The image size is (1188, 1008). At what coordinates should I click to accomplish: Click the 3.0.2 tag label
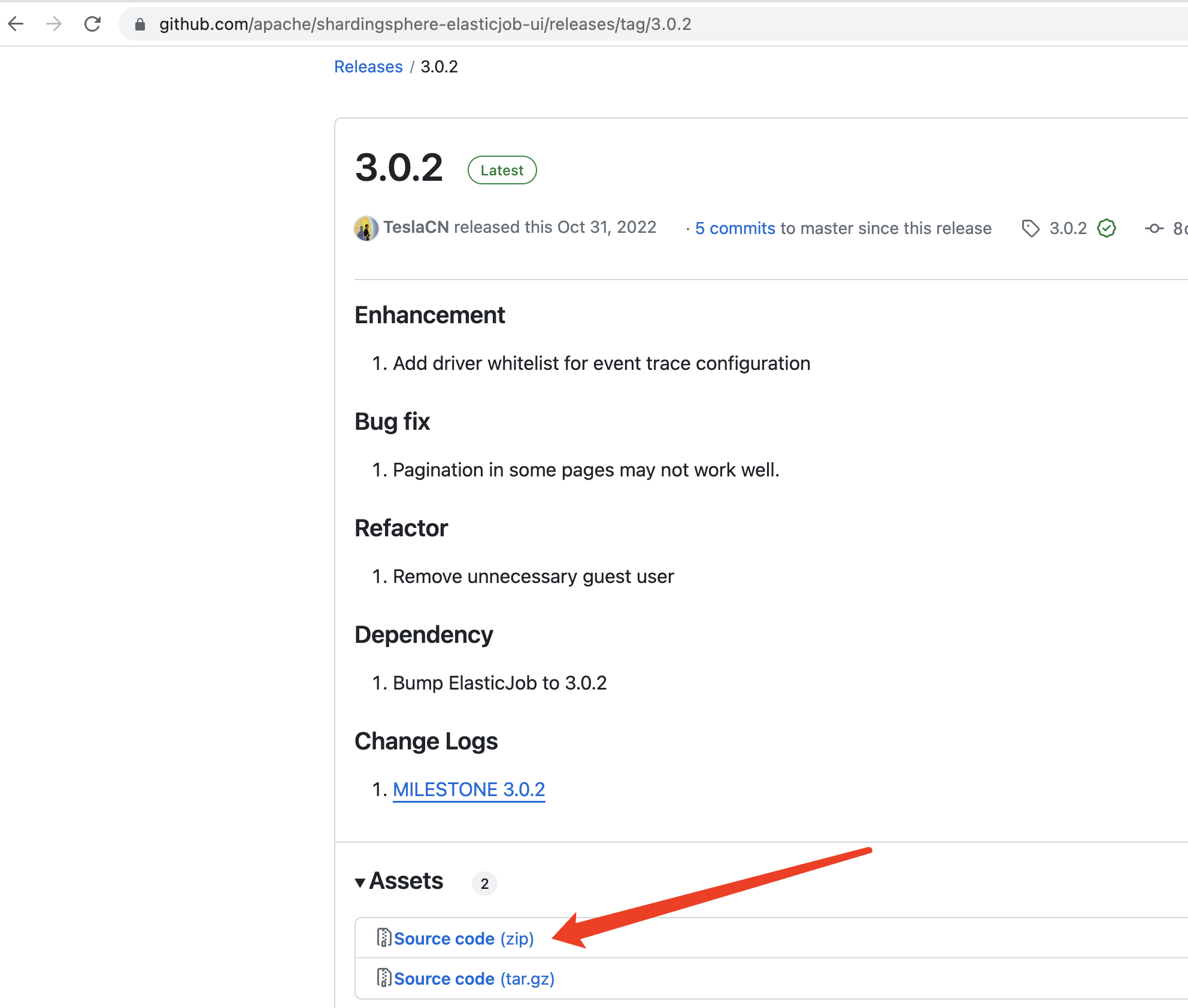[x=1068, y=228]
